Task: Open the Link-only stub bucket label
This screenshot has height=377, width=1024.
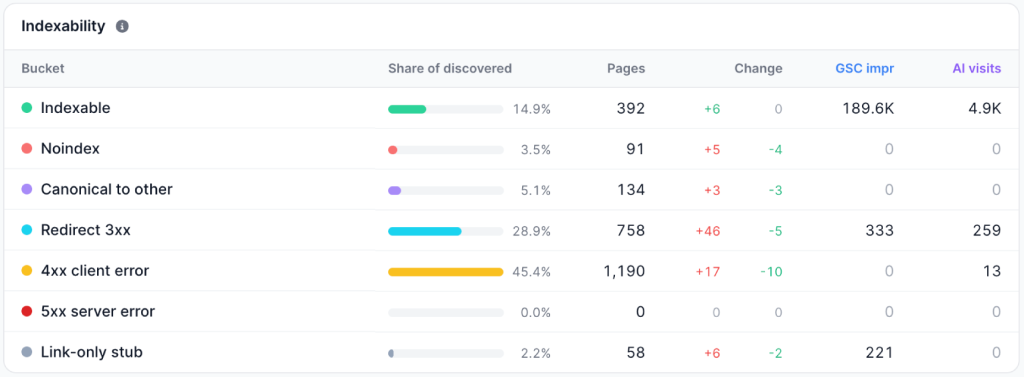Action: [91, 352]
